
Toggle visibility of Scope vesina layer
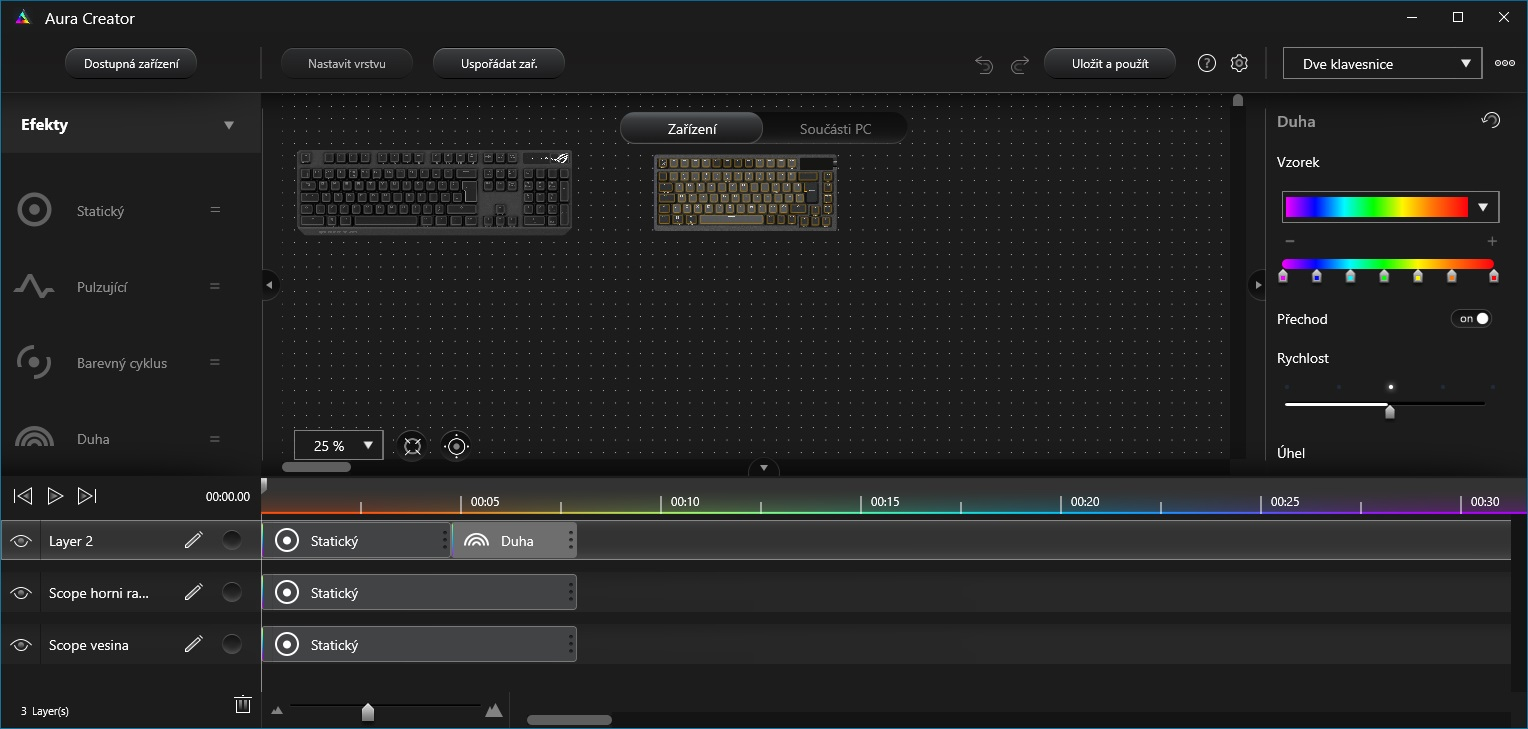(20, 645)
